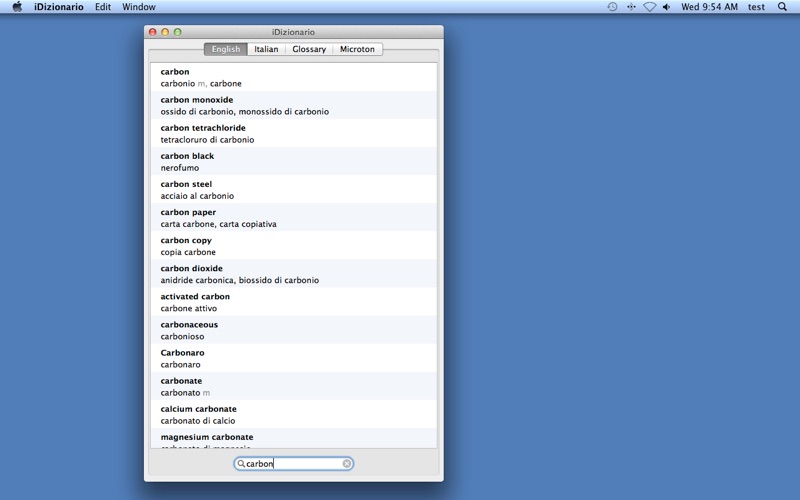Click the Wi-Fi status icon

[x=649, y=7]
